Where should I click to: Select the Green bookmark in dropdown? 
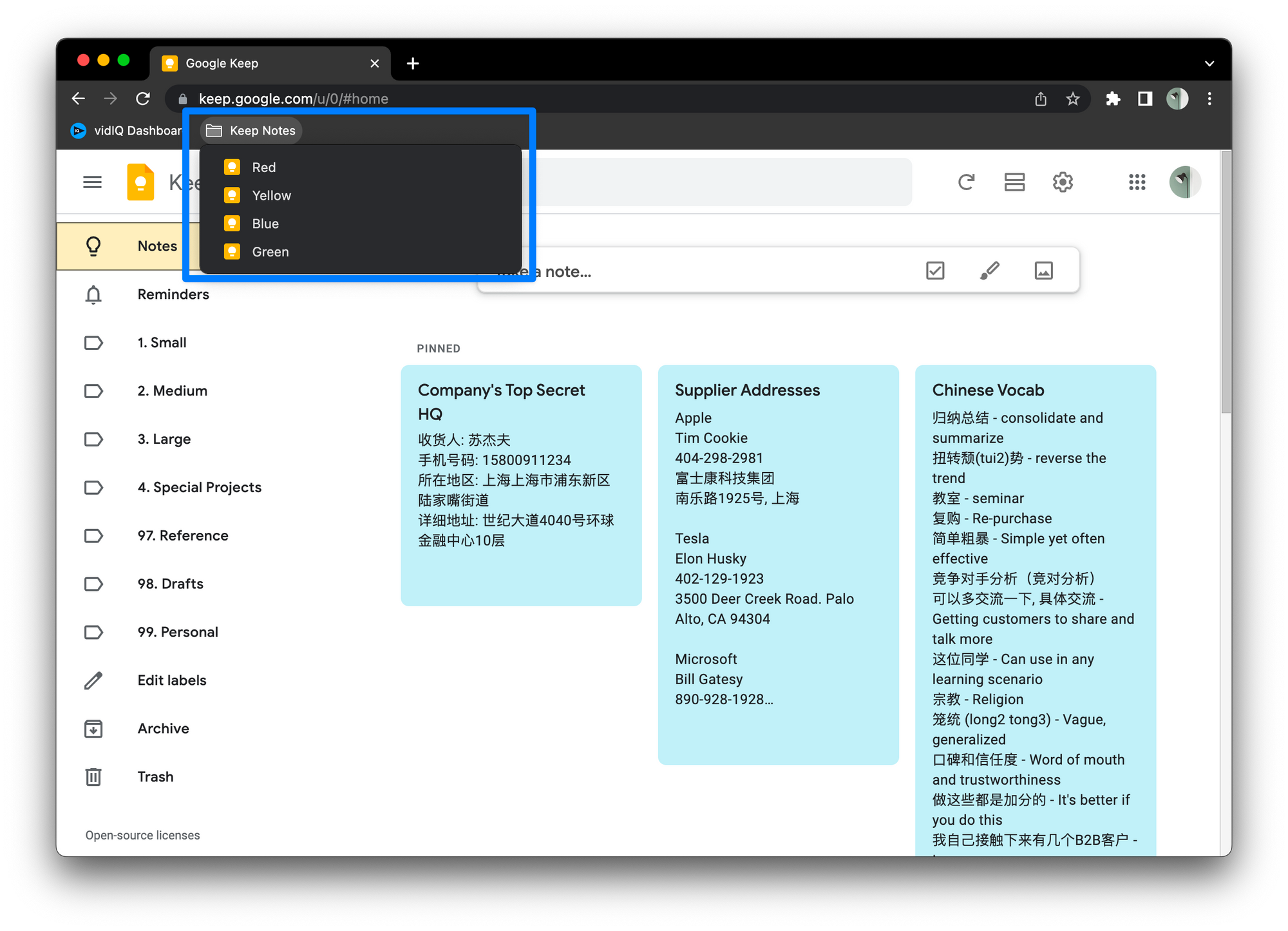270,252
